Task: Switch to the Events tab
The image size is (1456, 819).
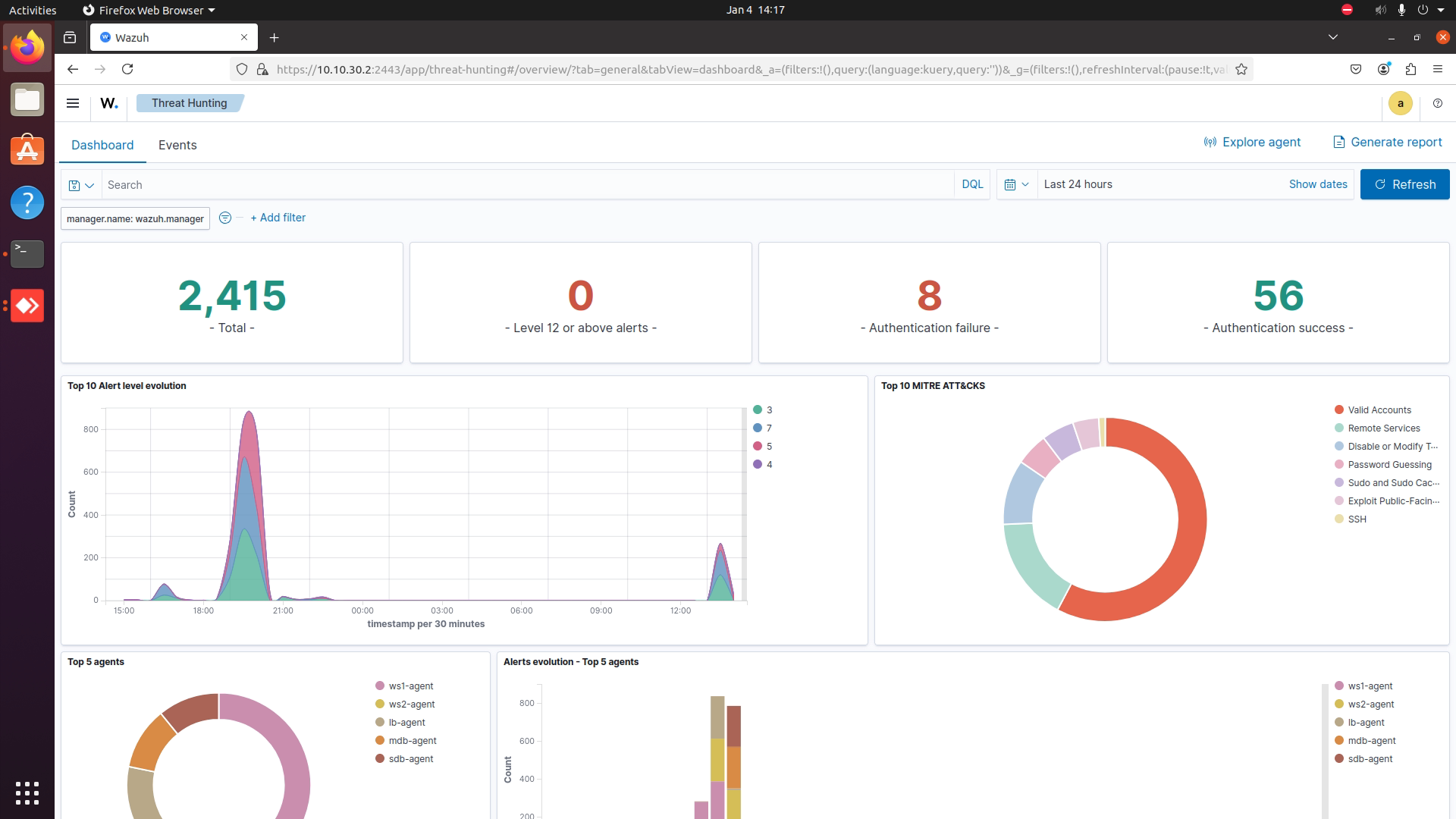Action: pos(177,145)
